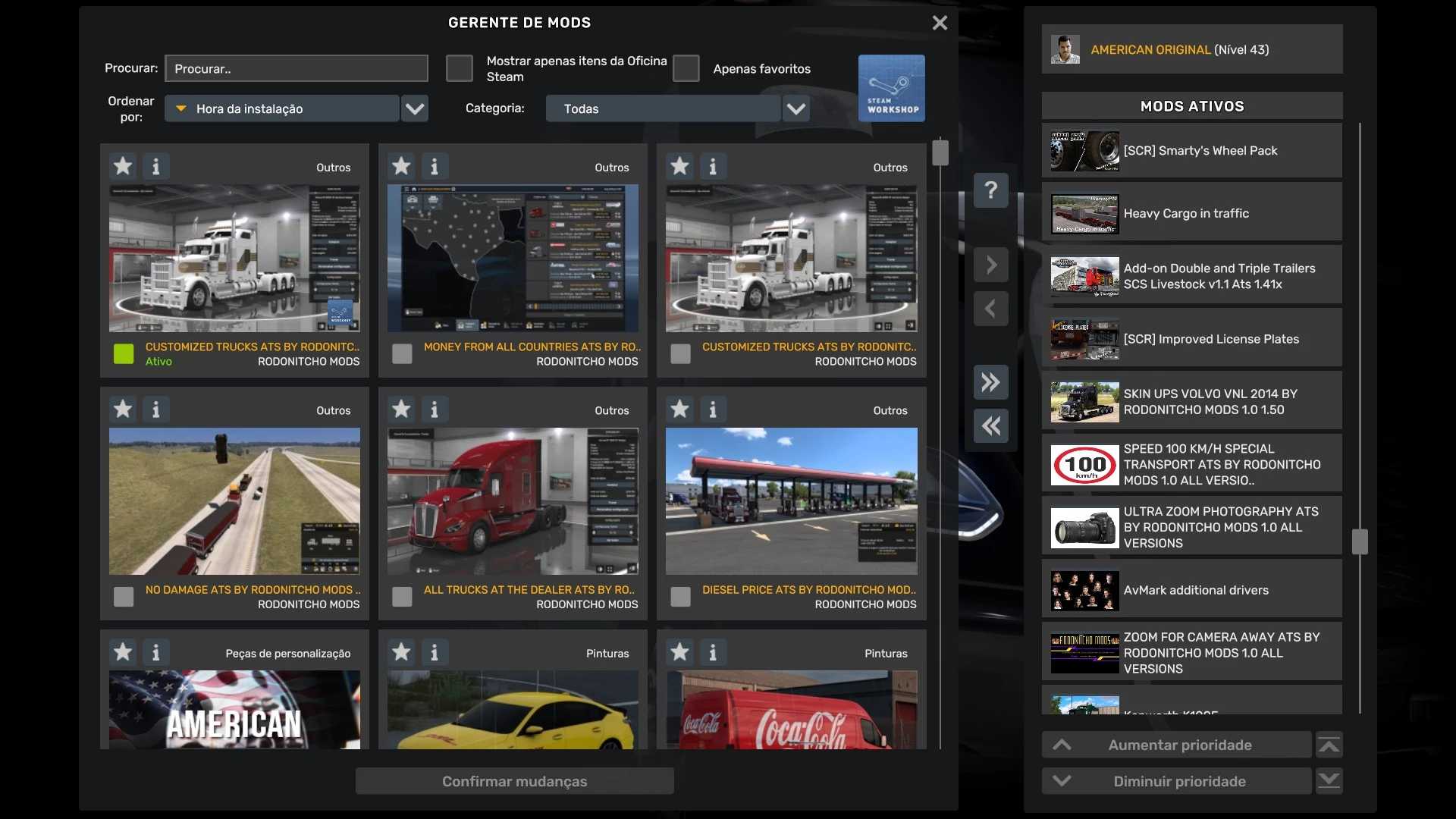Open the Todas category combo box
Screen dimensions: 1456x819
663,108
